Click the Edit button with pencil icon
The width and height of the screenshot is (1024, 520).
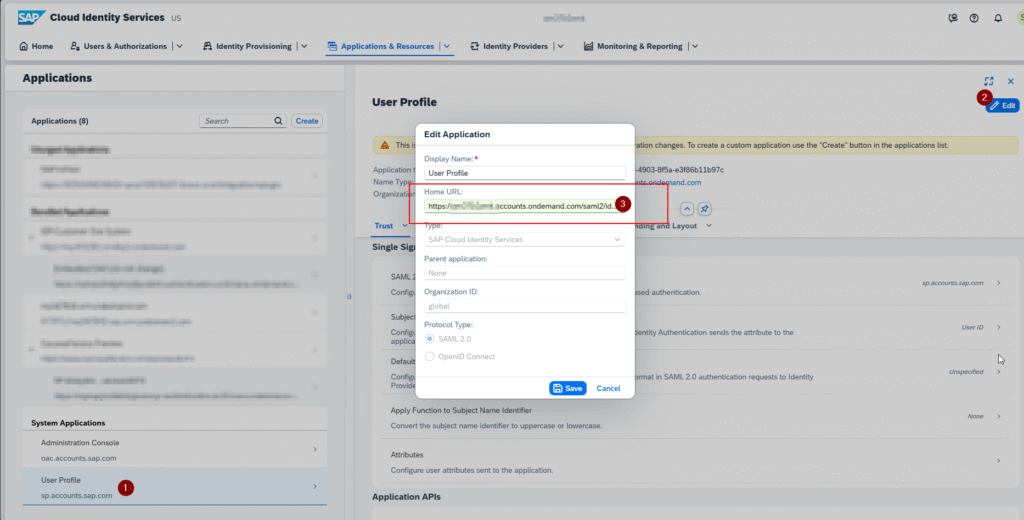pos(1002,105)
